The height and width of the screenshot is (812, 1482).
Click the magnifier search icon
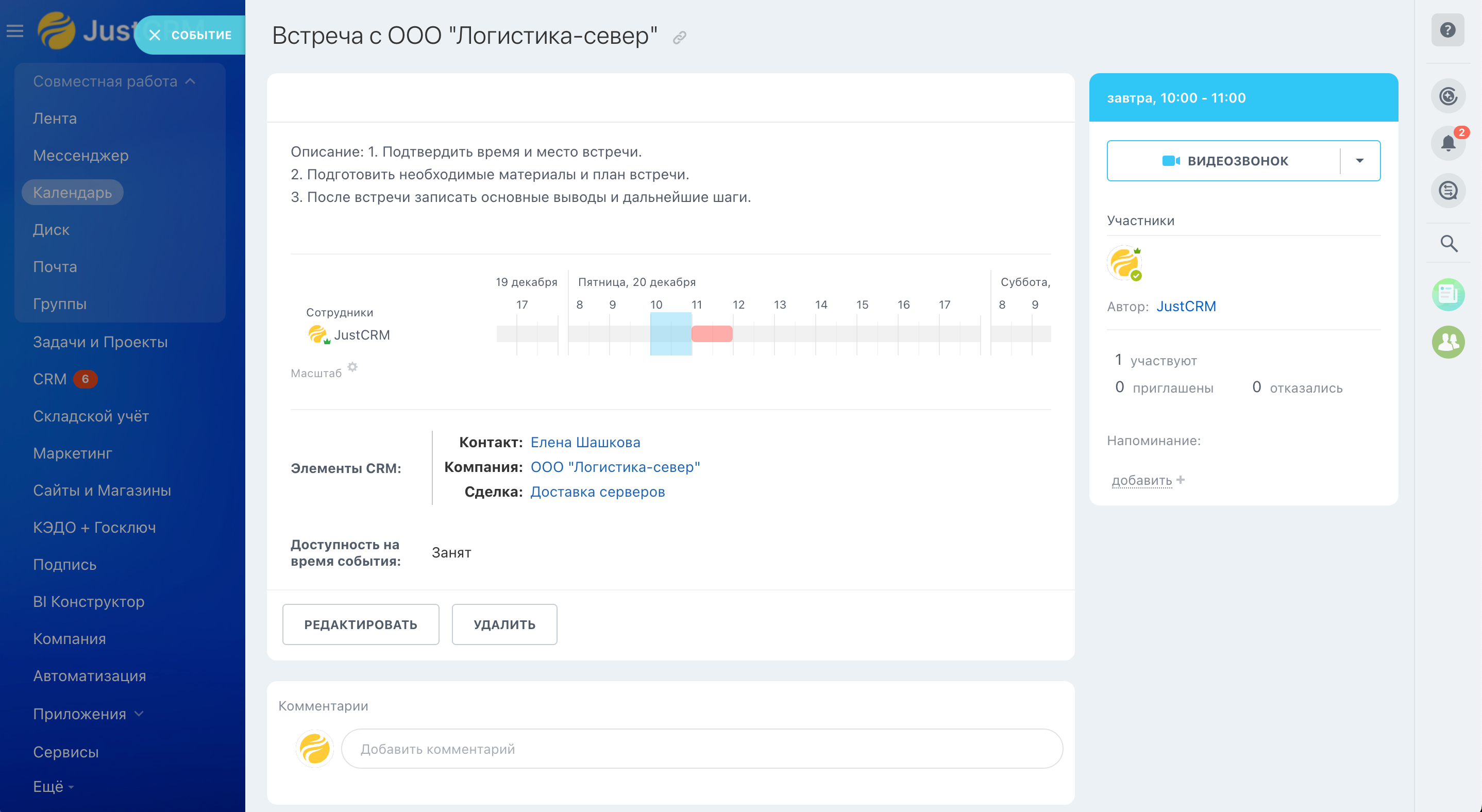1447,244
